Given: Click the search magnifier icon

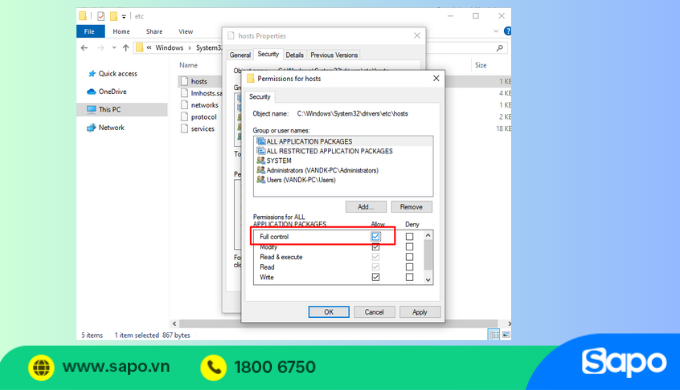Looking at the screenshot, I should pyautogui.click(x=500, y=48).
